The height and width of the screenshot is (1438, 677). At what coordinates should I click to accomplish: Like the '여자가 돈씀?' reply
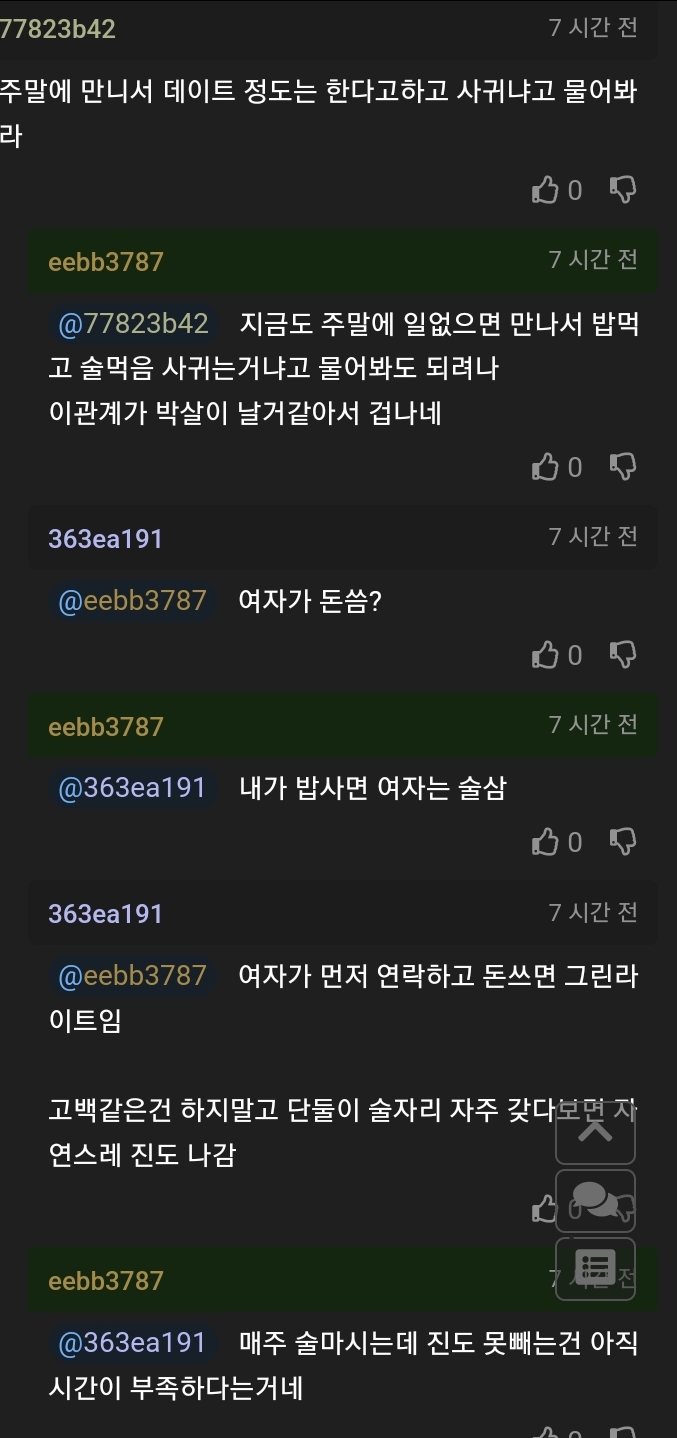pyautogui.click(x=545, y=655)
